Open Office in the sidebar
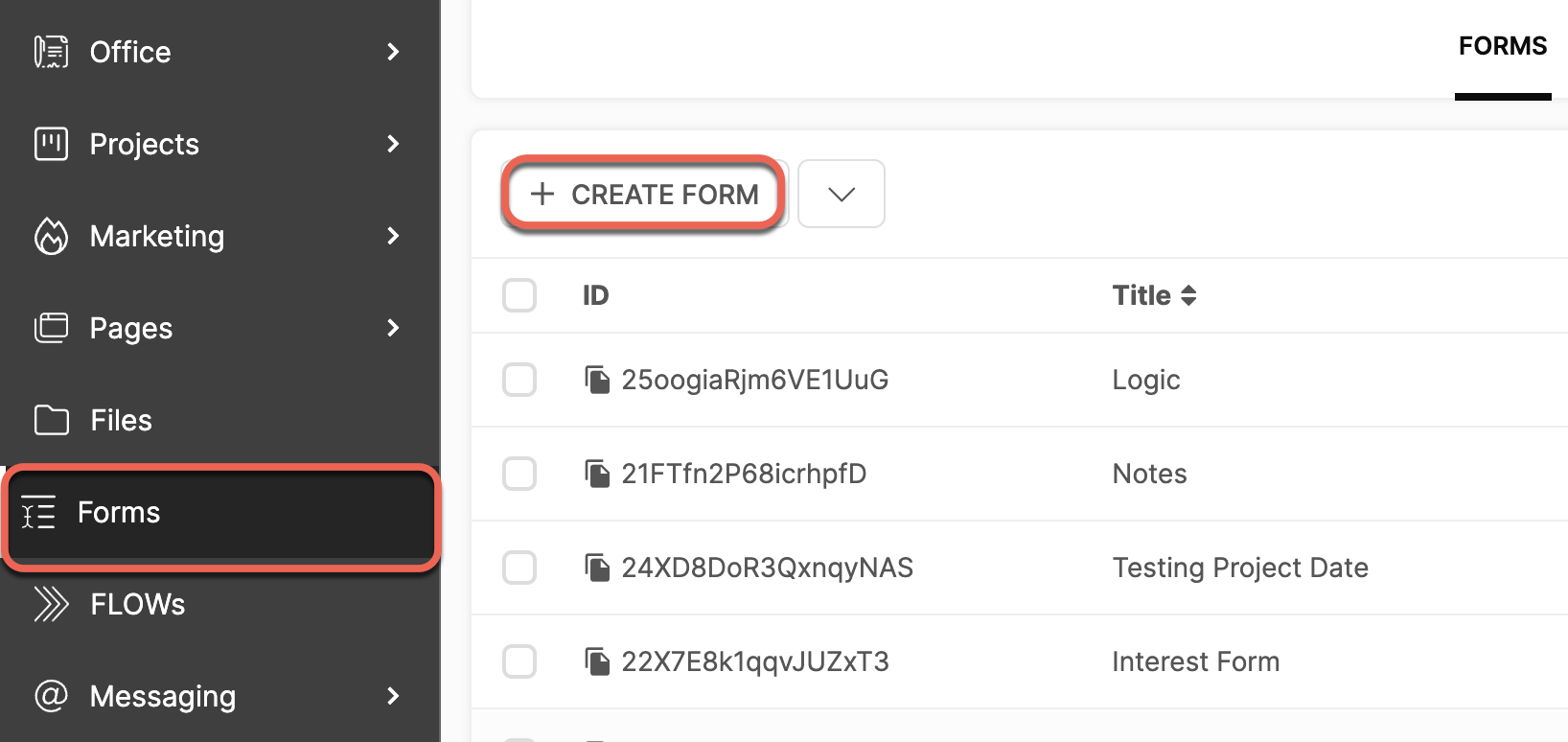The width and height of the screenshot is (1568, 742). (219, 52)
